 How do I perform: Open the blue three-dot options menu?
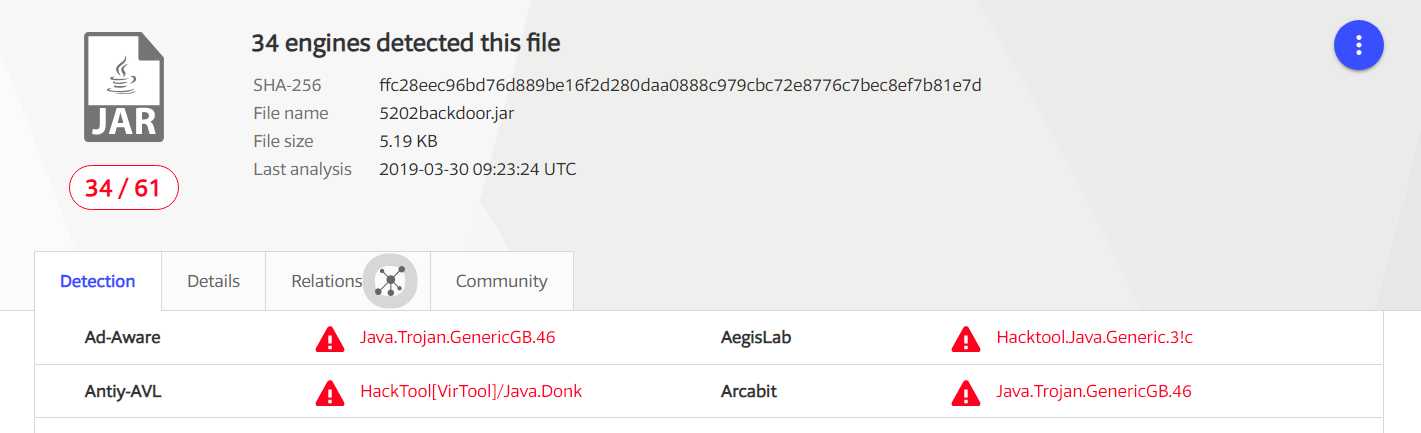click(1358, 45)
